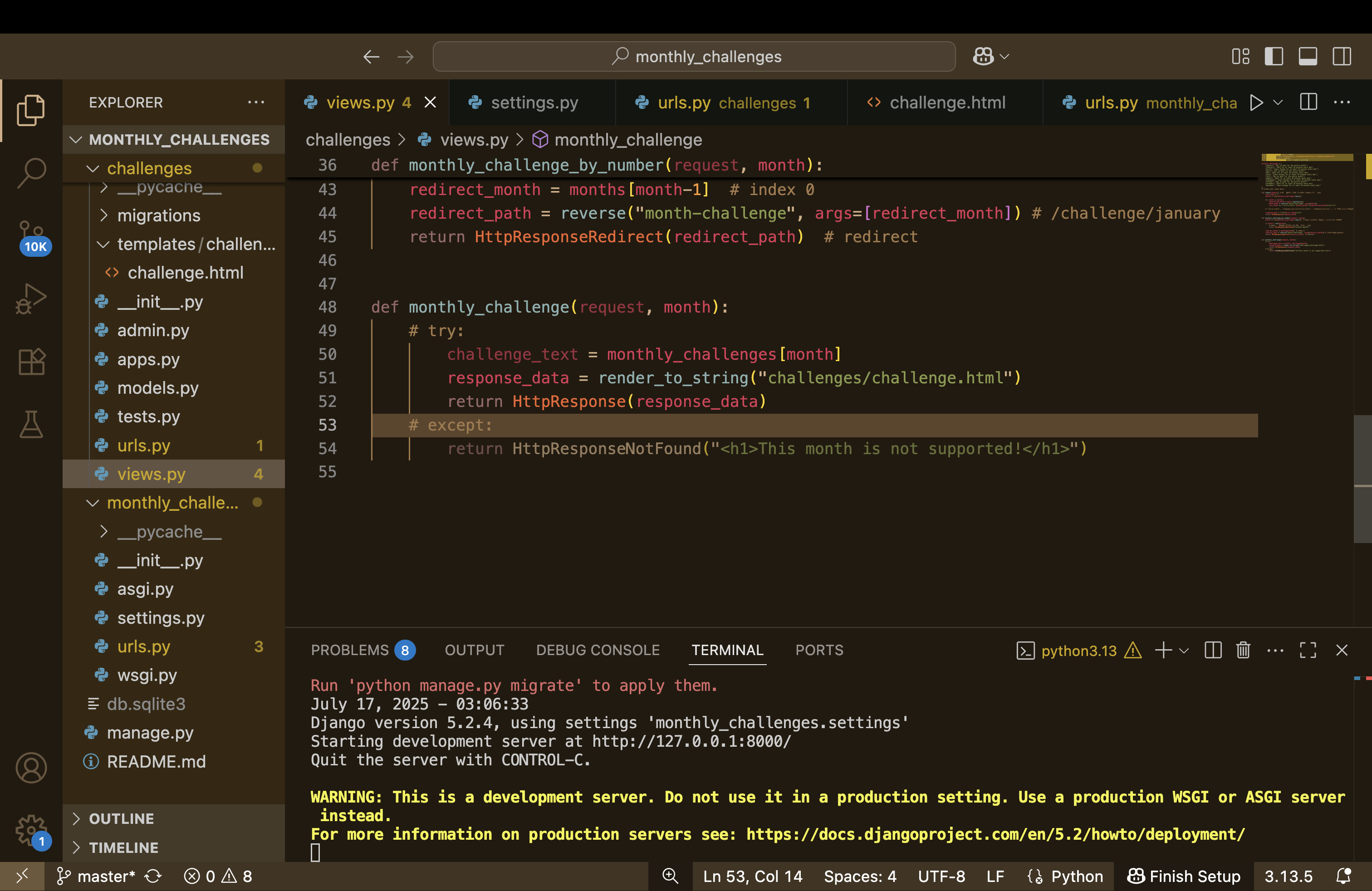Toggle the bottom panel
The width and height of the screenshot is (1372, 891).
coord(1308,56)
